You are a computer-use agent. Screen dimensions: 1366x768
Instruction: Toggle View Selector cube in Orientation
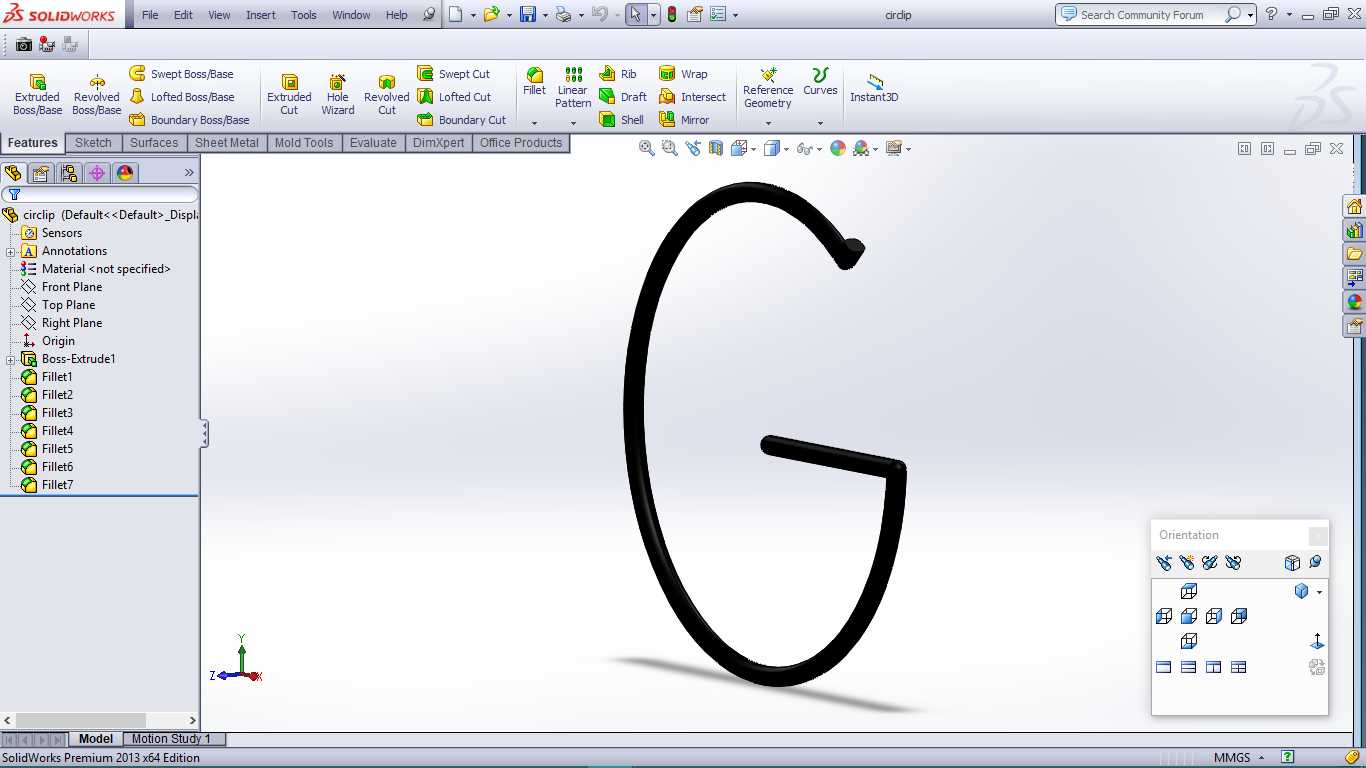pos(1292,562)
